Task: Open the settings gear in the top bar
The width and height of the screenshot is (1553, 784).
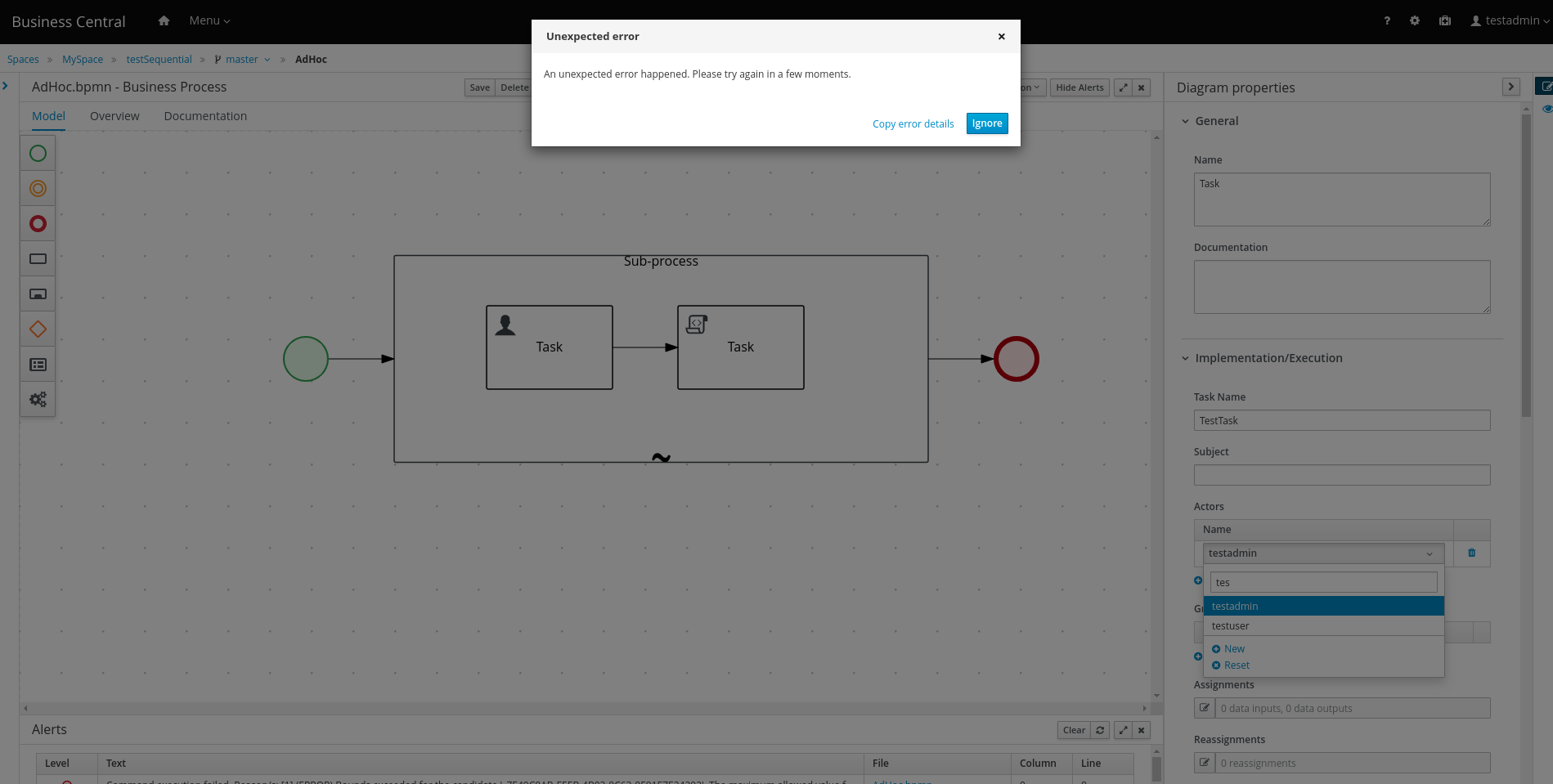Action: click(1415, 20)
